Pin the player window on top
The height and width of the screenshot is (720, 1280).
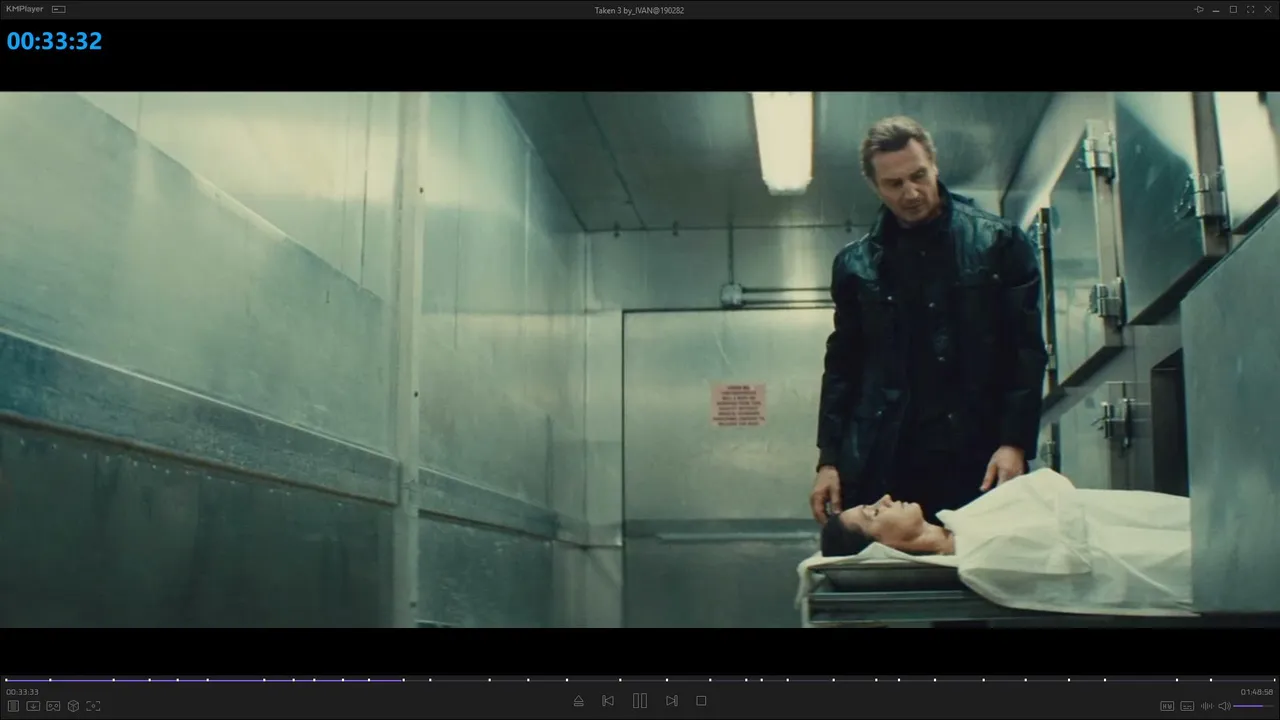[x=1199, y=9]
